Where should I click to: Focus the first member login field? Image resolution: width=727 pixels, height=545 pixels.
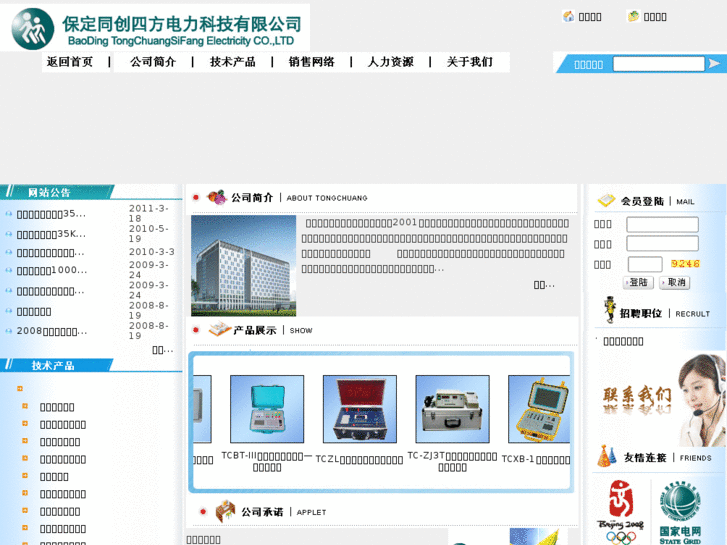click(x=662, y=224)
